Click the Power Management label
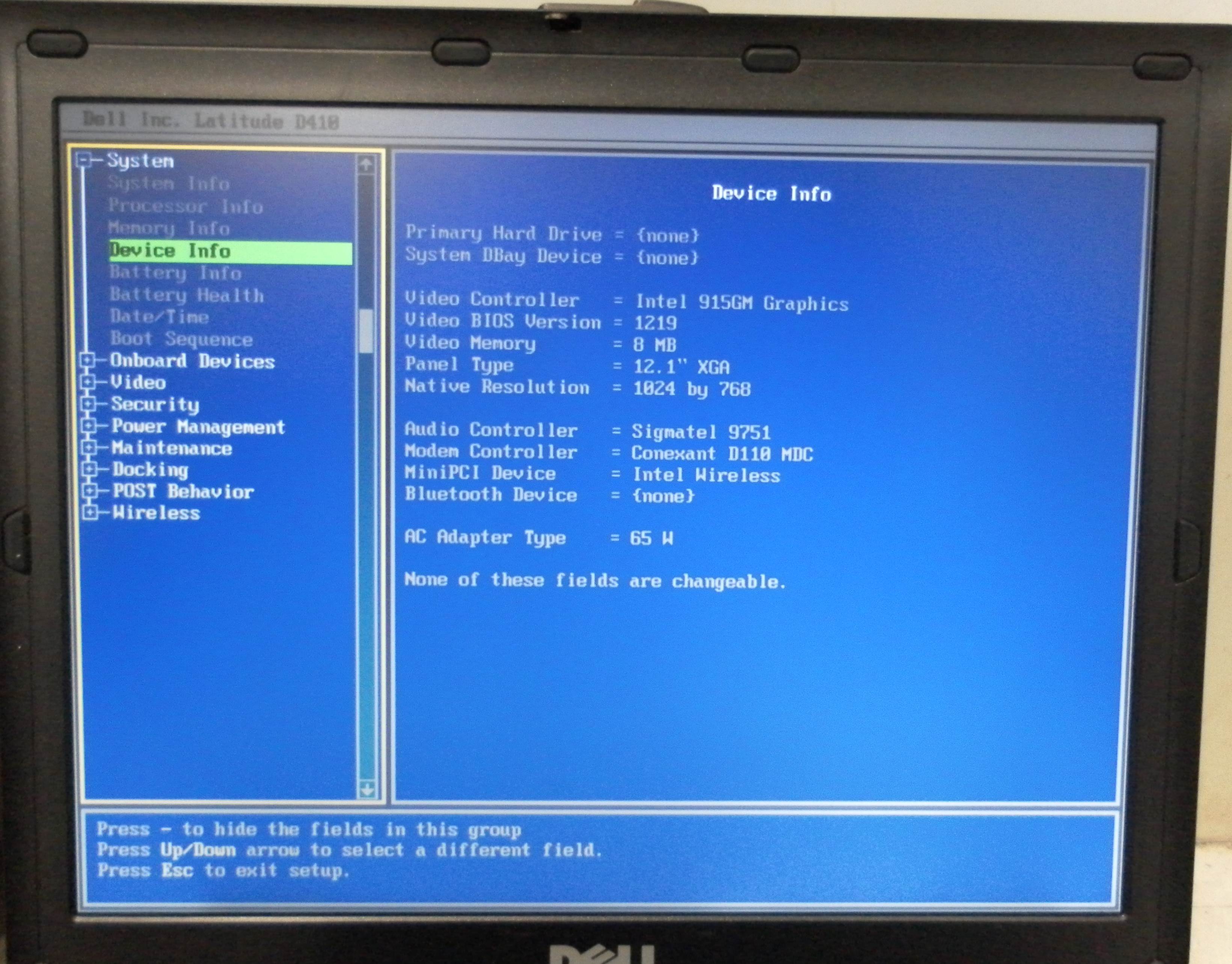1232x964 pixels. coord(198,427)
